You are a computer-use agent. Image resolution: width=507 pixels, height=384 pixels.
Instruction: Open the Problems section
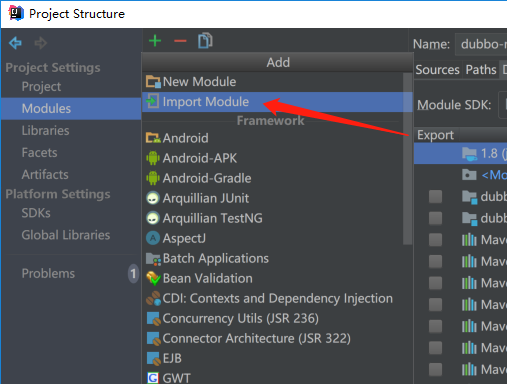pyautogui.click(x=48, y=274)
